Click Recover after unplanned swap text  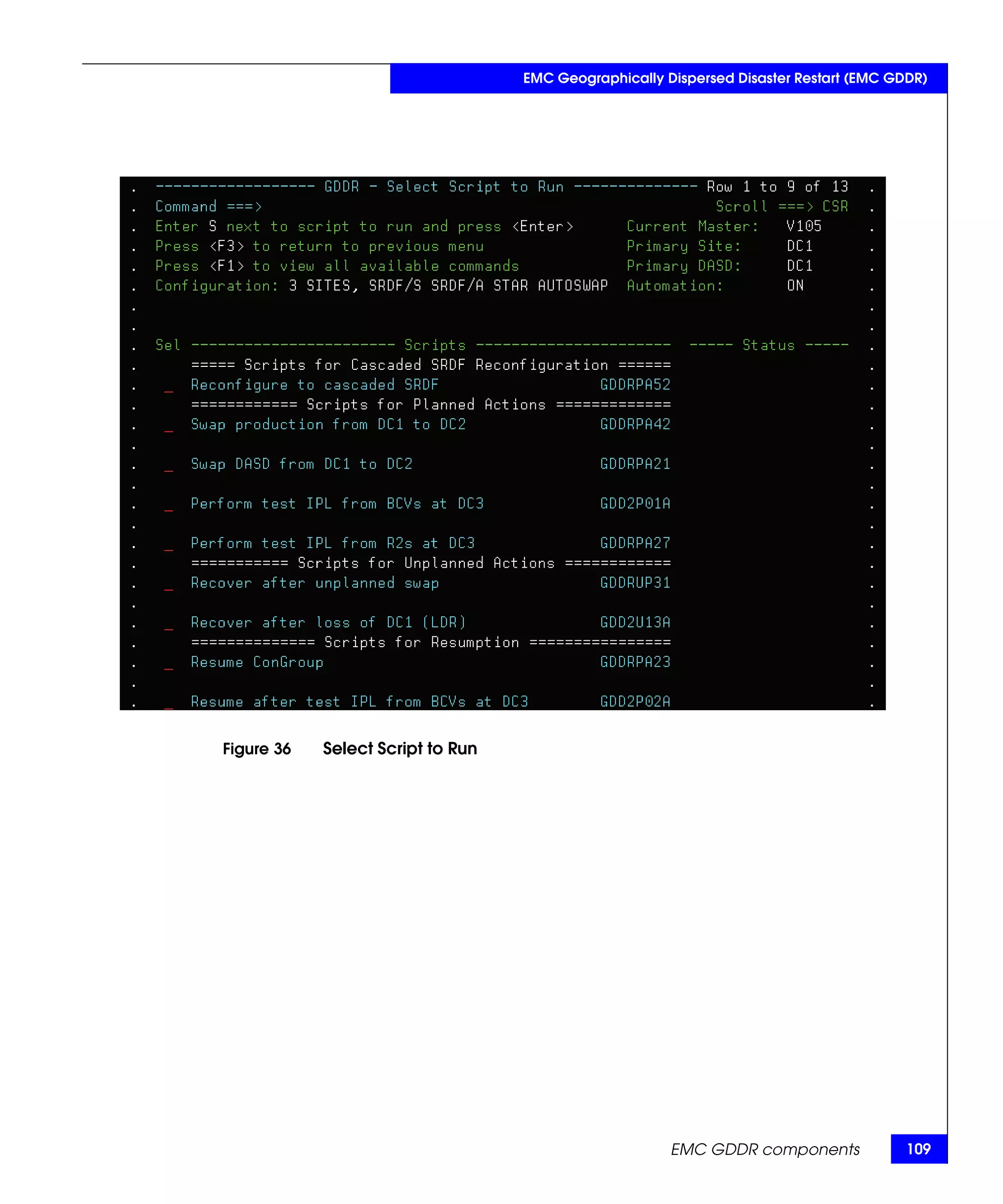314,583
